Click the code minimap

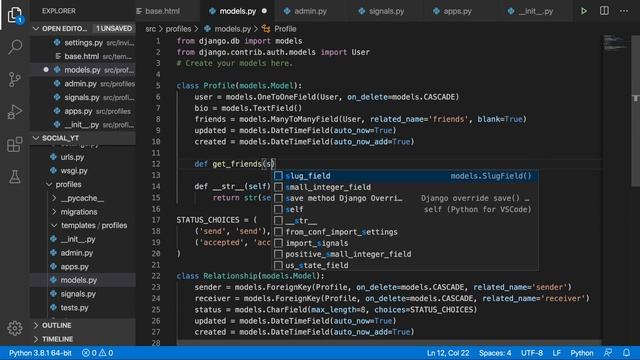coord(616,43)
